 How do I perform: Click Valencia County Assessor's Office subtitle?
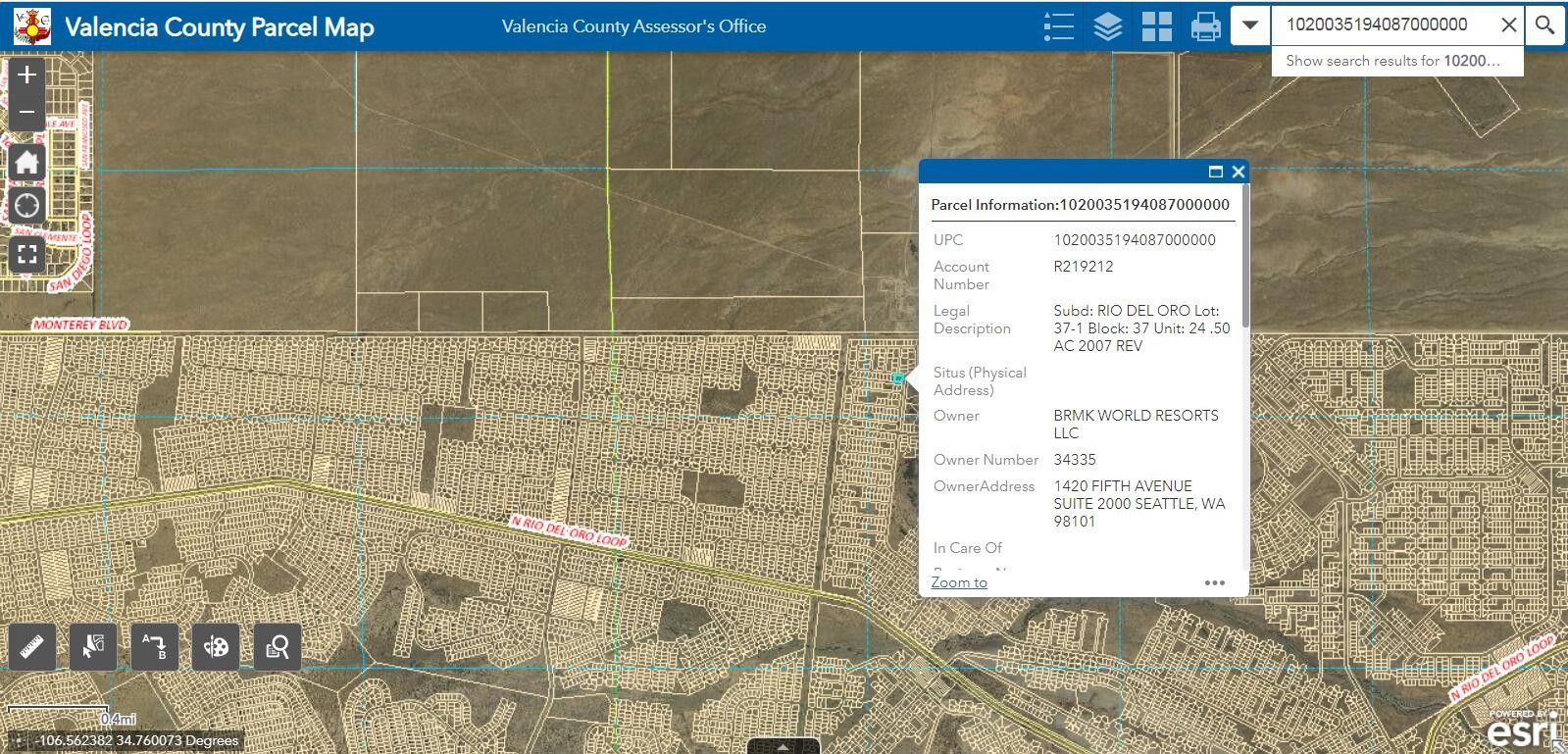tap(633, 26)
